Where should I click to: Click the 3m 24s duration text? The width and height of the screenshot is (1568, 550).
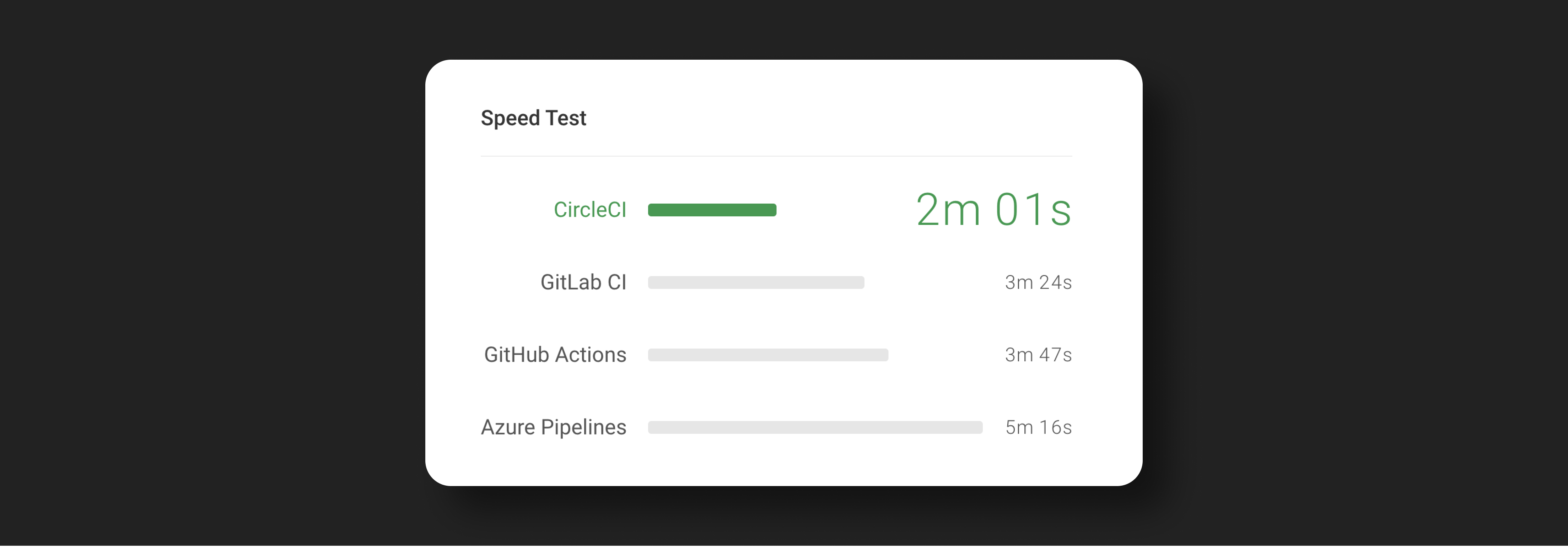click(x=1038, y=282)
